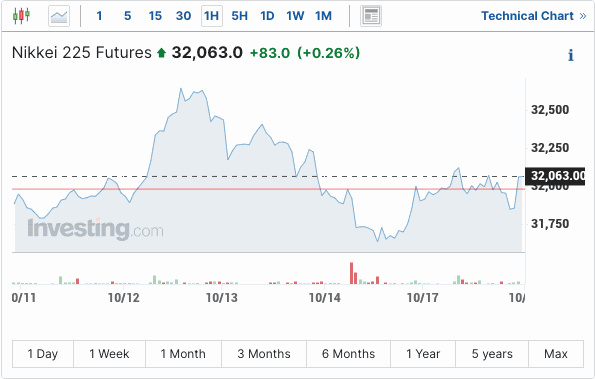Click the 10/14 date label
595x379 pixels.
tap(324, 298)
